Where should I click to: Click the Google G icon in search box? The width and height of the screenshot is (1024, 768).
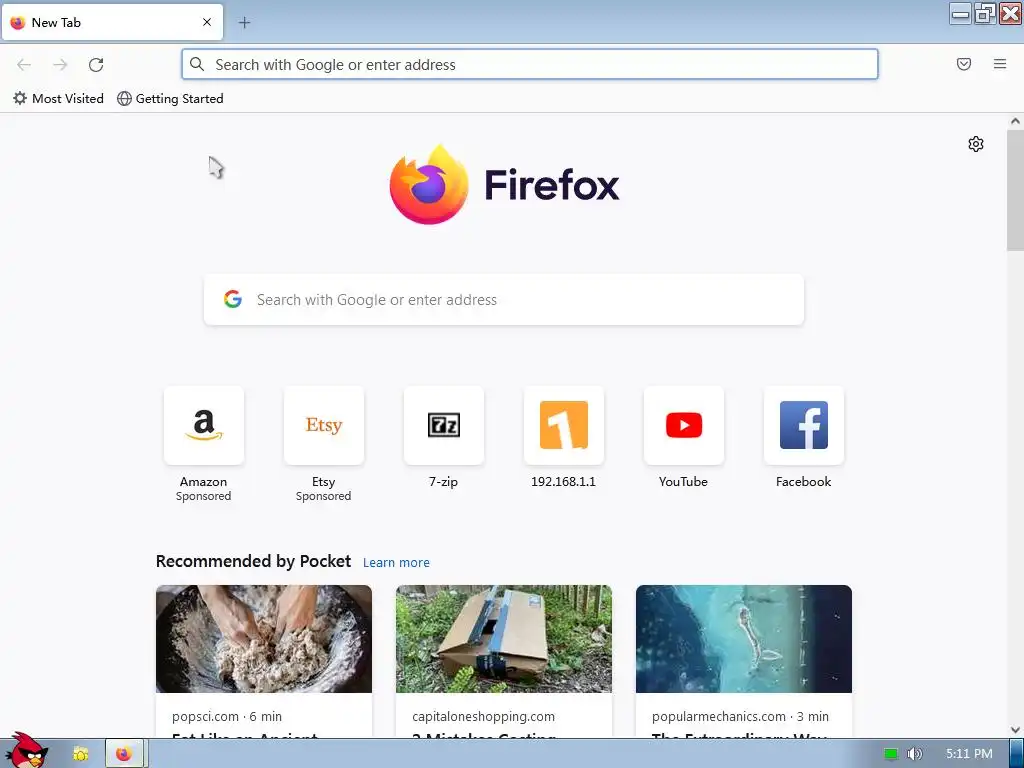[233, 299]
